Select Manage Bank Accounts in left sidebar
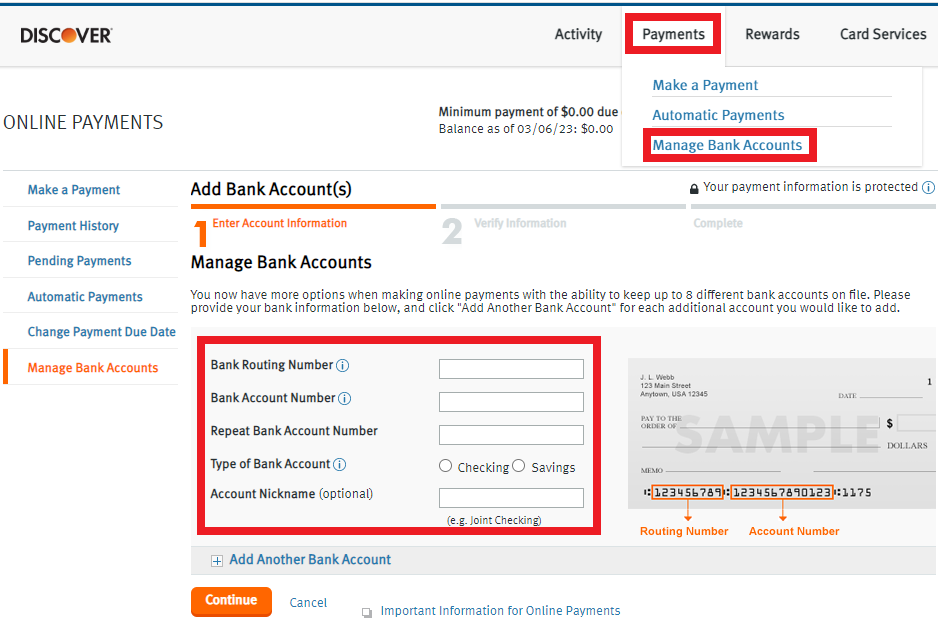The width and height of the screenshot is (938, 624). coord(93,368)
